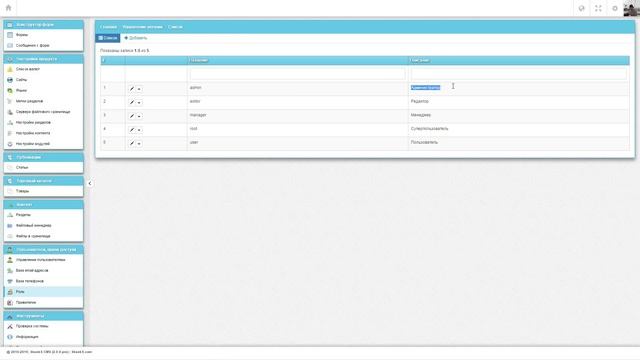640x360 pixels.
Task: Switch to the Список tab
Action: (x=108, y=38)
